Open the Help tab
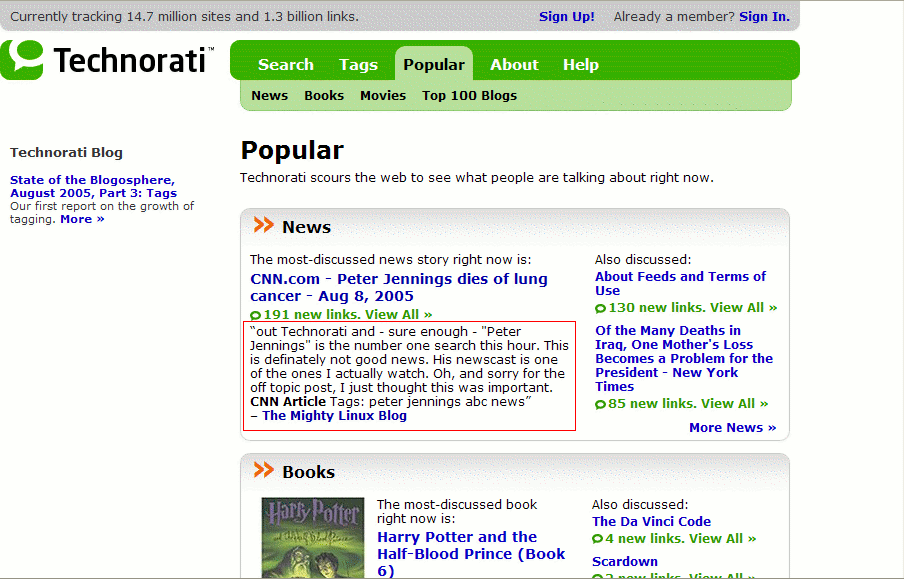 point(581,65)
